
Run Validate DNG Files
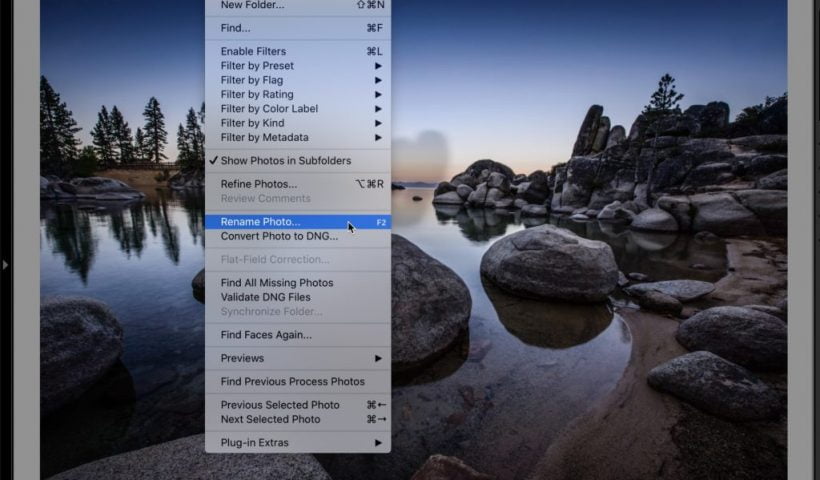pyautogui.click(x=265, y=297)
